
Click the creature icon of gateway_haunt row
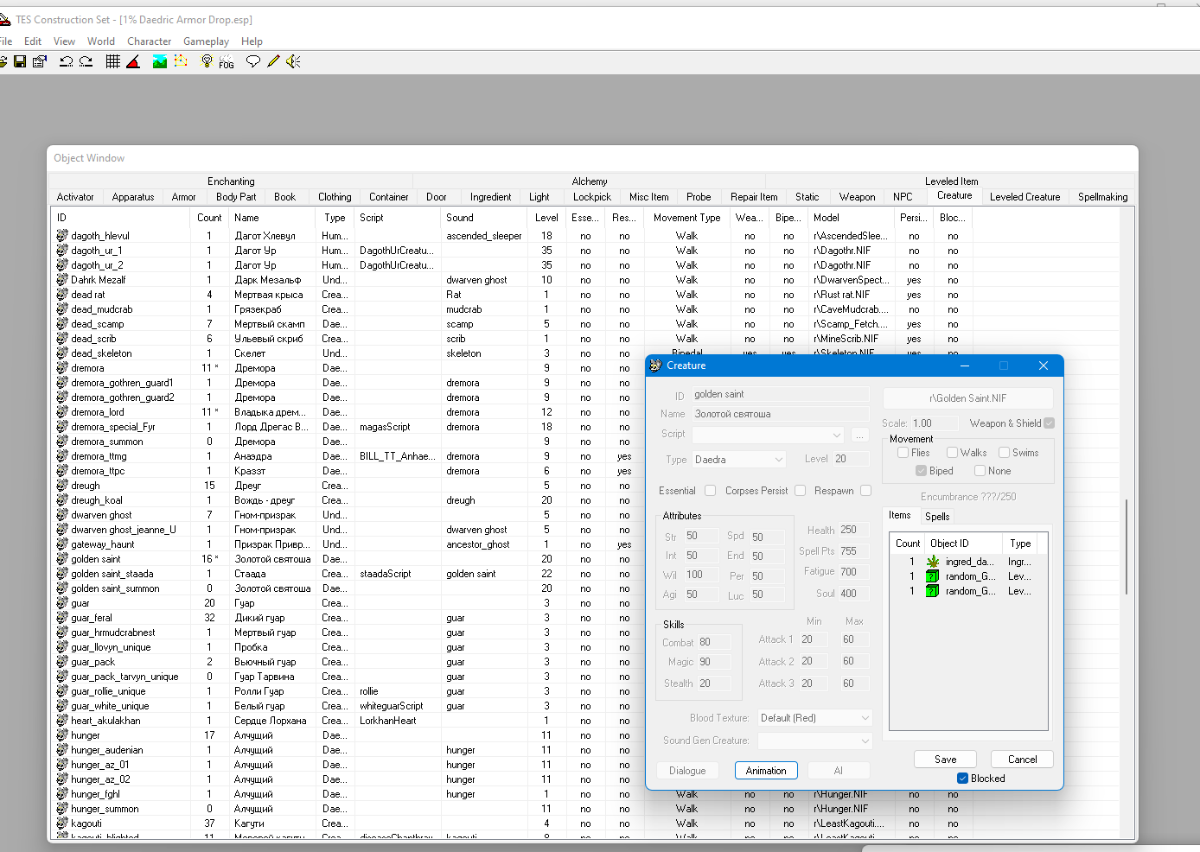(x=62, y=544)
